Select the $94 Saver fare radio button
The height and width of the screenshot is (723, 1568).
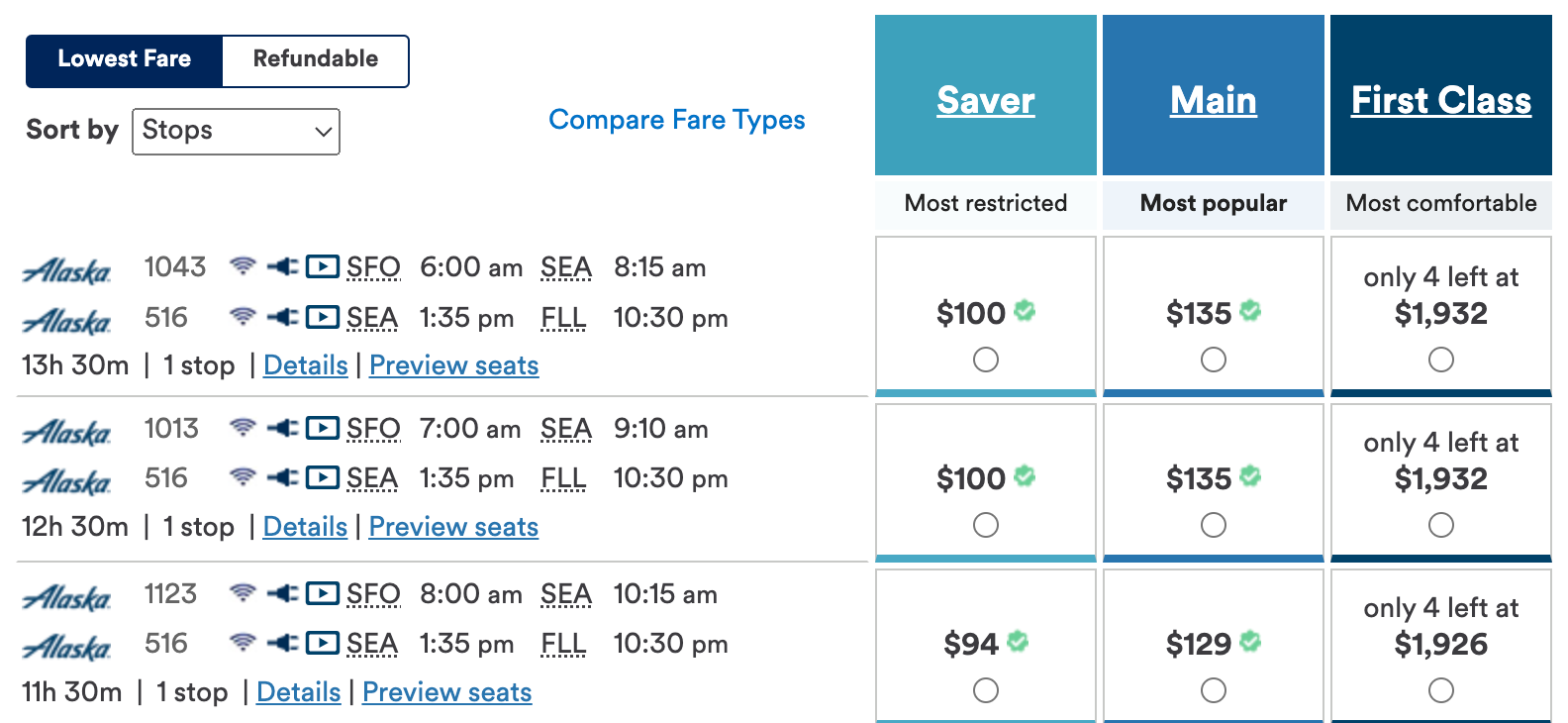tap(986, 690)
